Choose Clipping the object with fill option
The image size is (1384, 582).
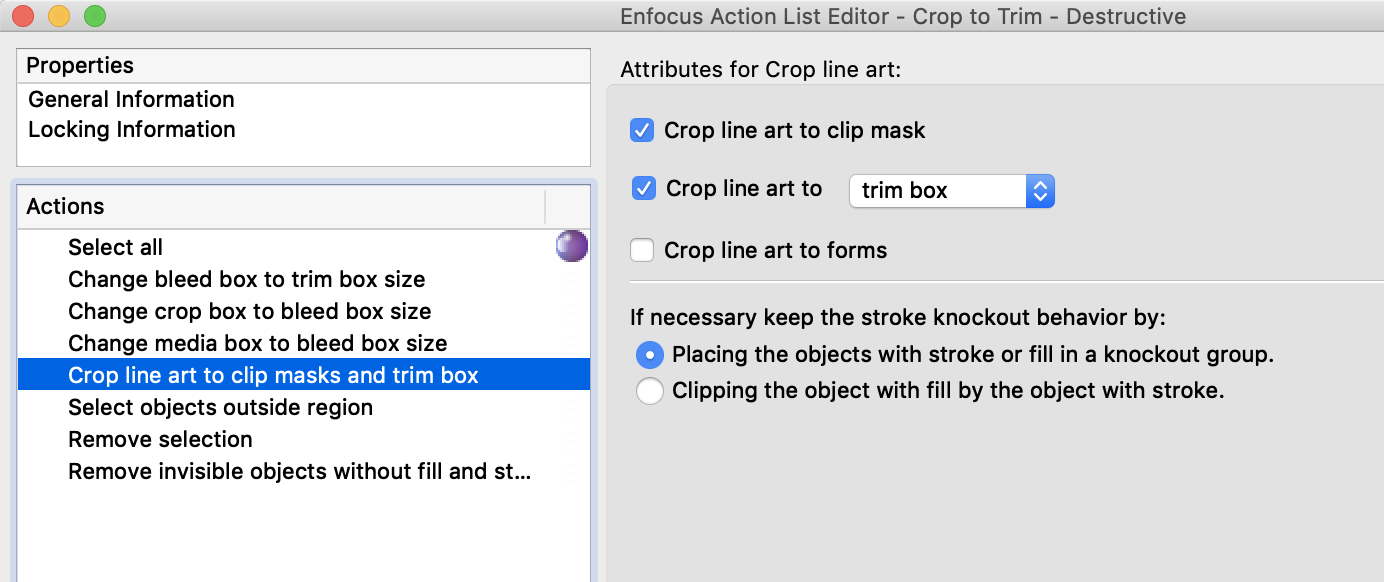pos(650,390)
